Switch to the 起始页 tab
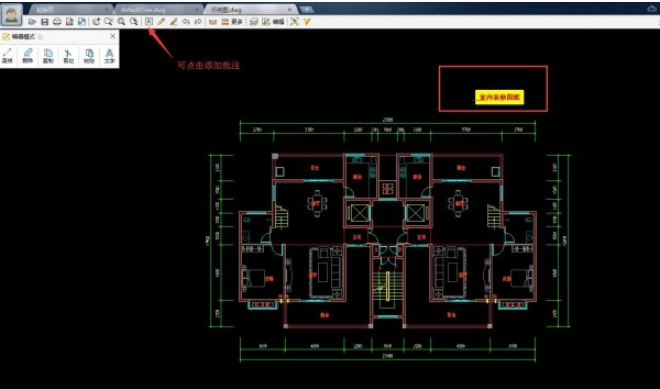660x389 pixels. (x=70, y=9)
